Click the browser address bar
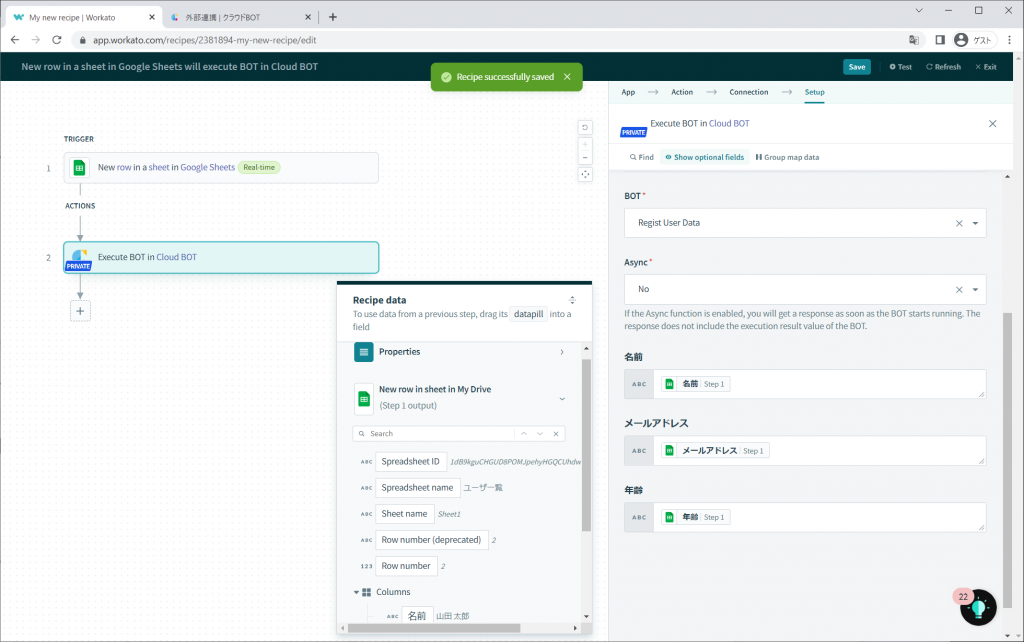 click(x=490, y=40)
